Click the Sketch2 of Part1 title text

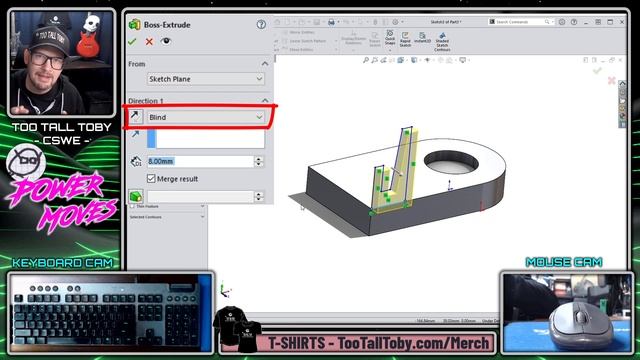[x=446, y=22]
